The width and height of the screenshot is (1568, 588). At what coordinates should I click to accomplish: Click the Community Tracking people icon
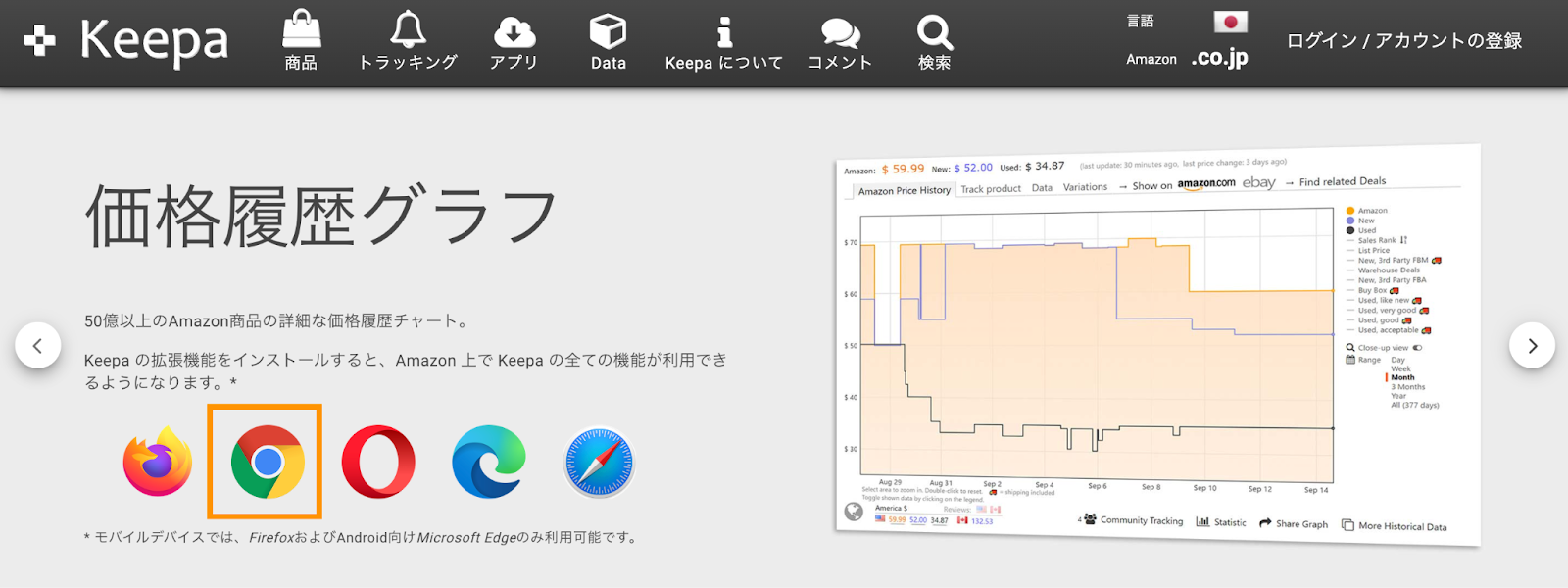pyautogui.click(x=1090, y=519)
